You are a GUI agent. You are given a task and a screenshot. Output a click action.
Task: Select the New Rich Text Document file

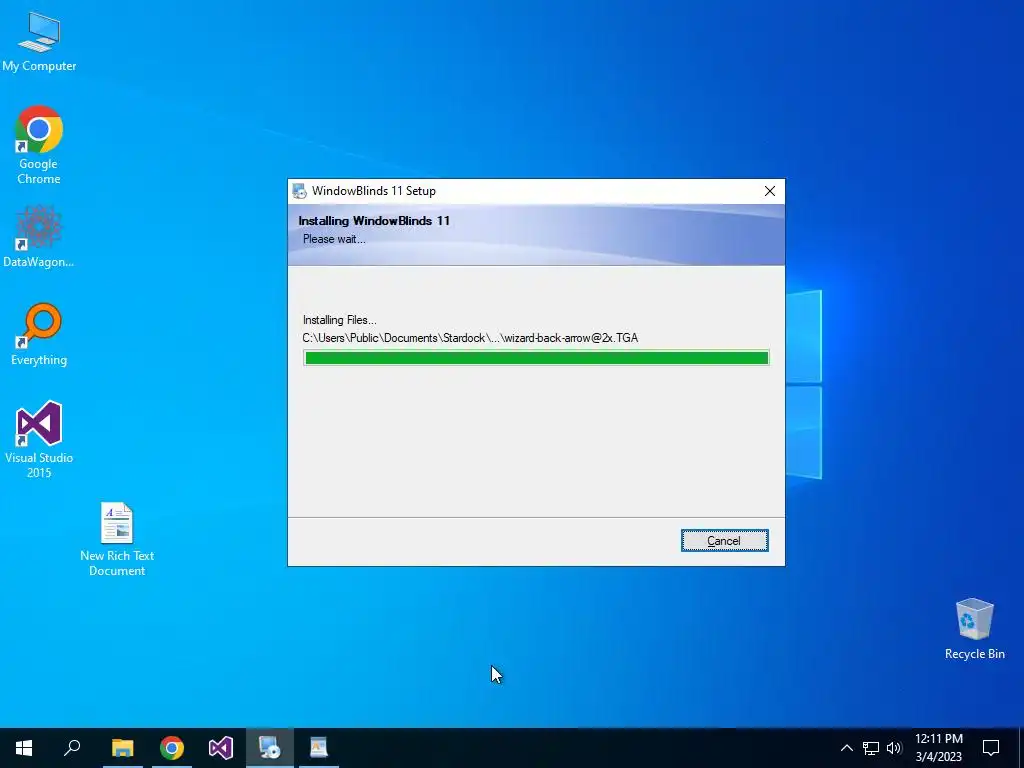[117, 539]
